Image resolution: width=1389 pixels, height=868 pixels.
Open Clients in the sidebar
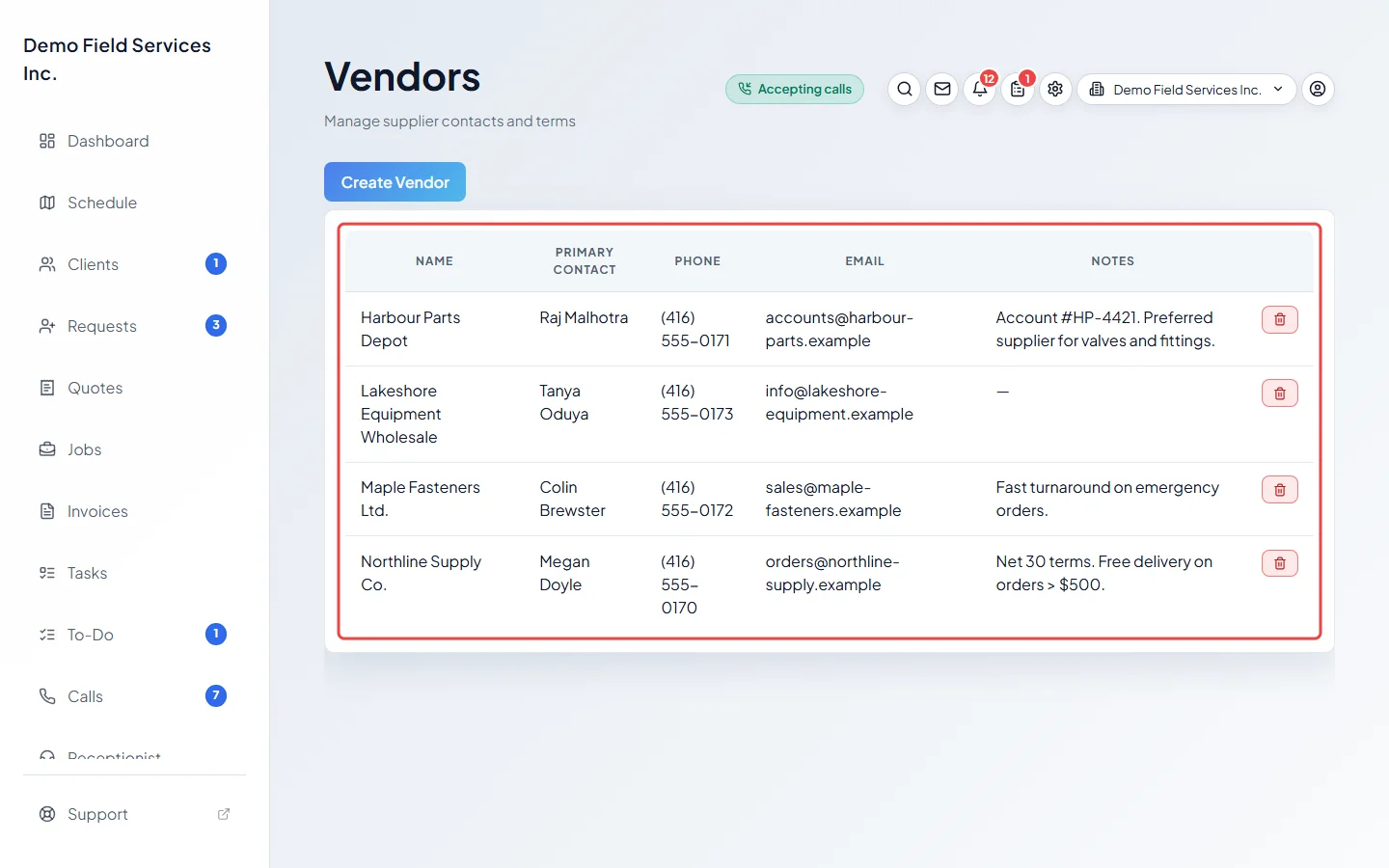pos(135,264)
